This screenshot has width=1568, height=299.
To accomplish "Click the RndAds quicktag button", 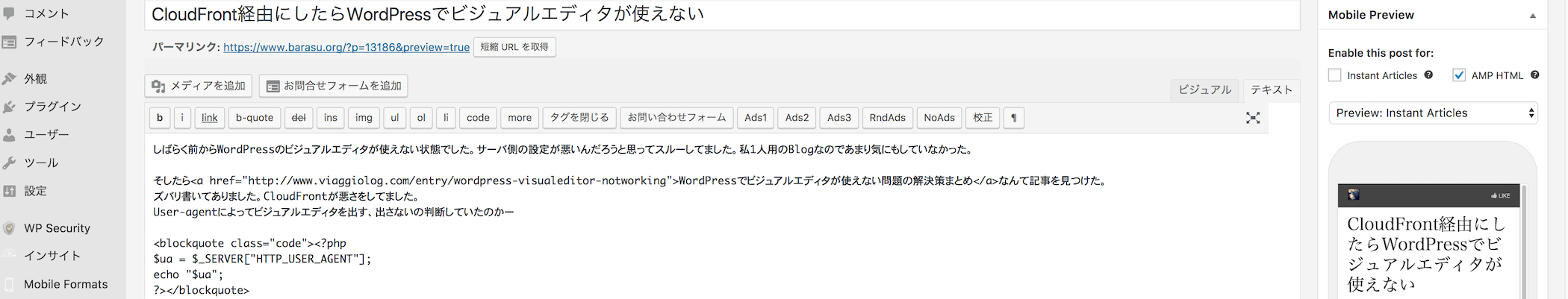I will [888, 118].
